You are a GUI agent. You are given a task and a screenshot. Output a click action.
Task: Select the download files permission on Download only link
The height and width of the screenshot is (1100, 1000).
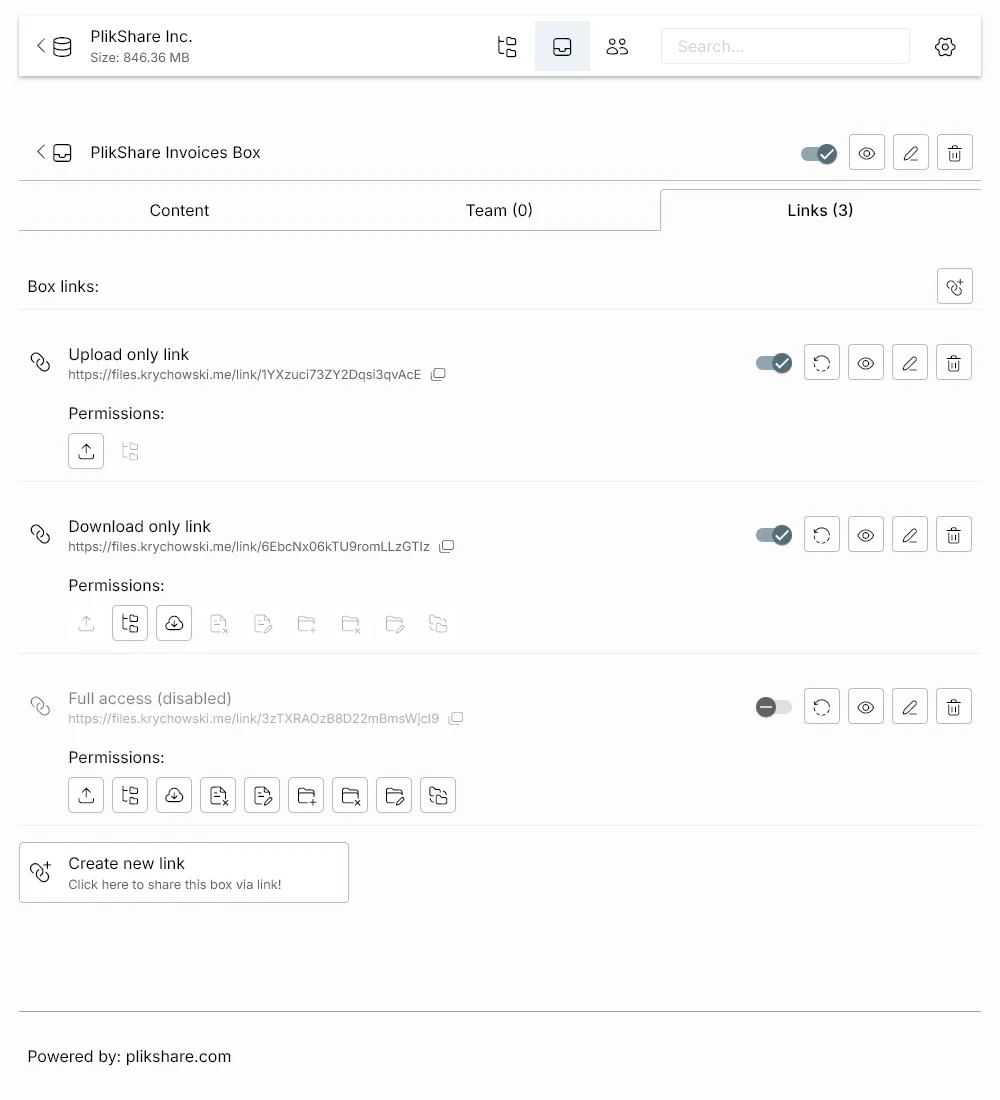click(174, 623)
